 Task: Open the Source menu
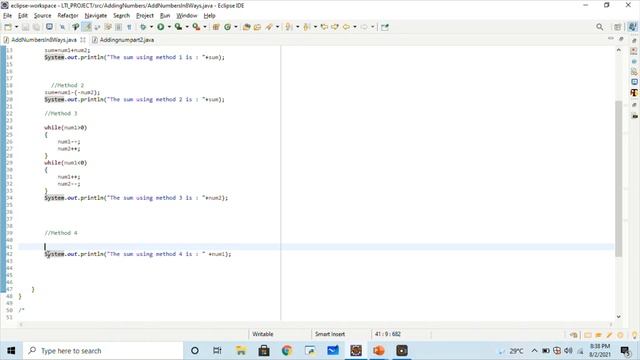pyautogui.click(x=42, y=16)
